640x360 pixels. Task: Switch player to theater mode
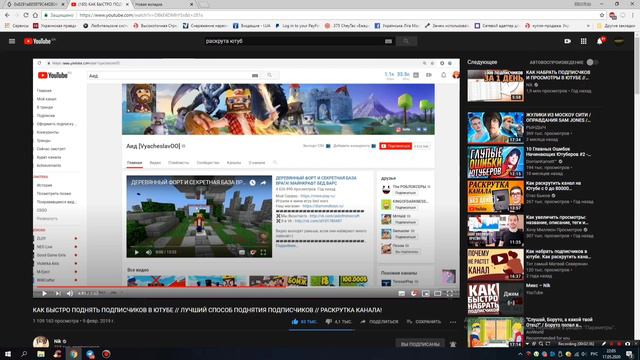coord(438,293)
